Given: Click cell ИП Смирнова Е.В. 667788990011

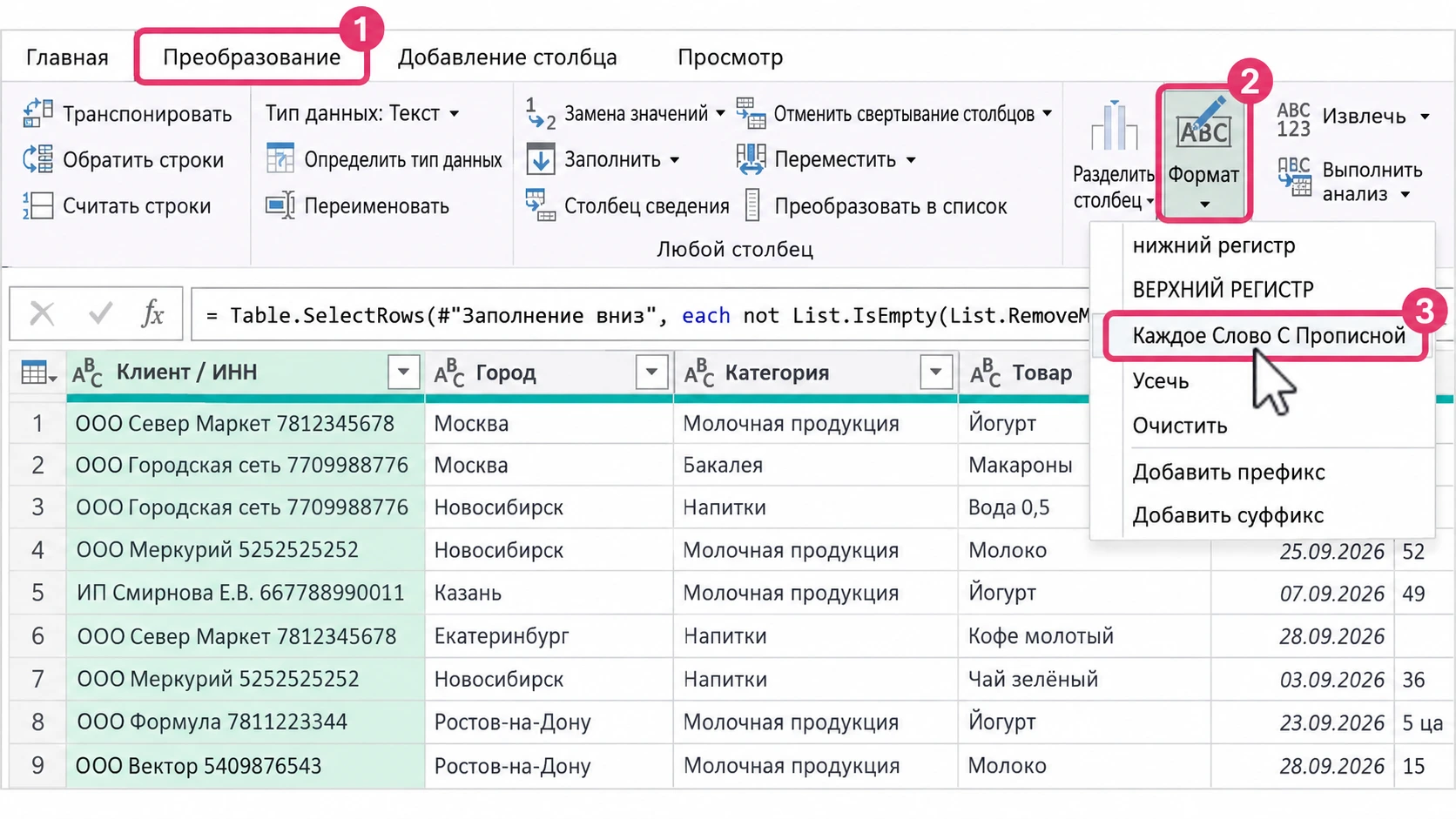Looking at the screenshot, I should click(246, 593).
